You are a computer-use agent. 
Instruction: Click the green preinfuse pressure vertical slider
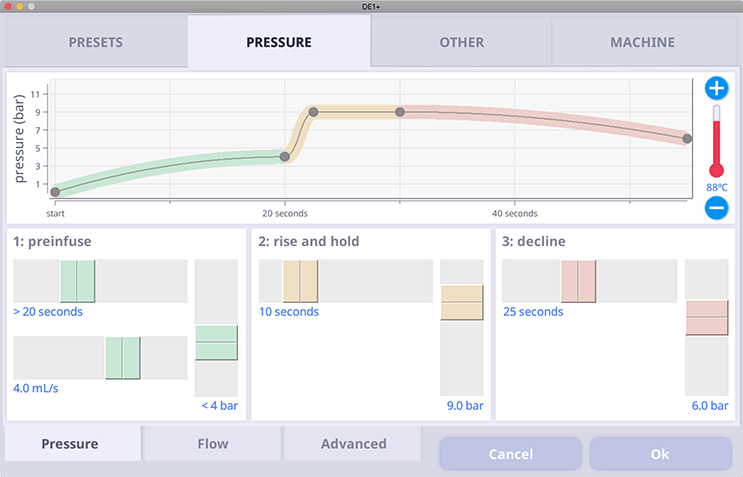[217, 342]
